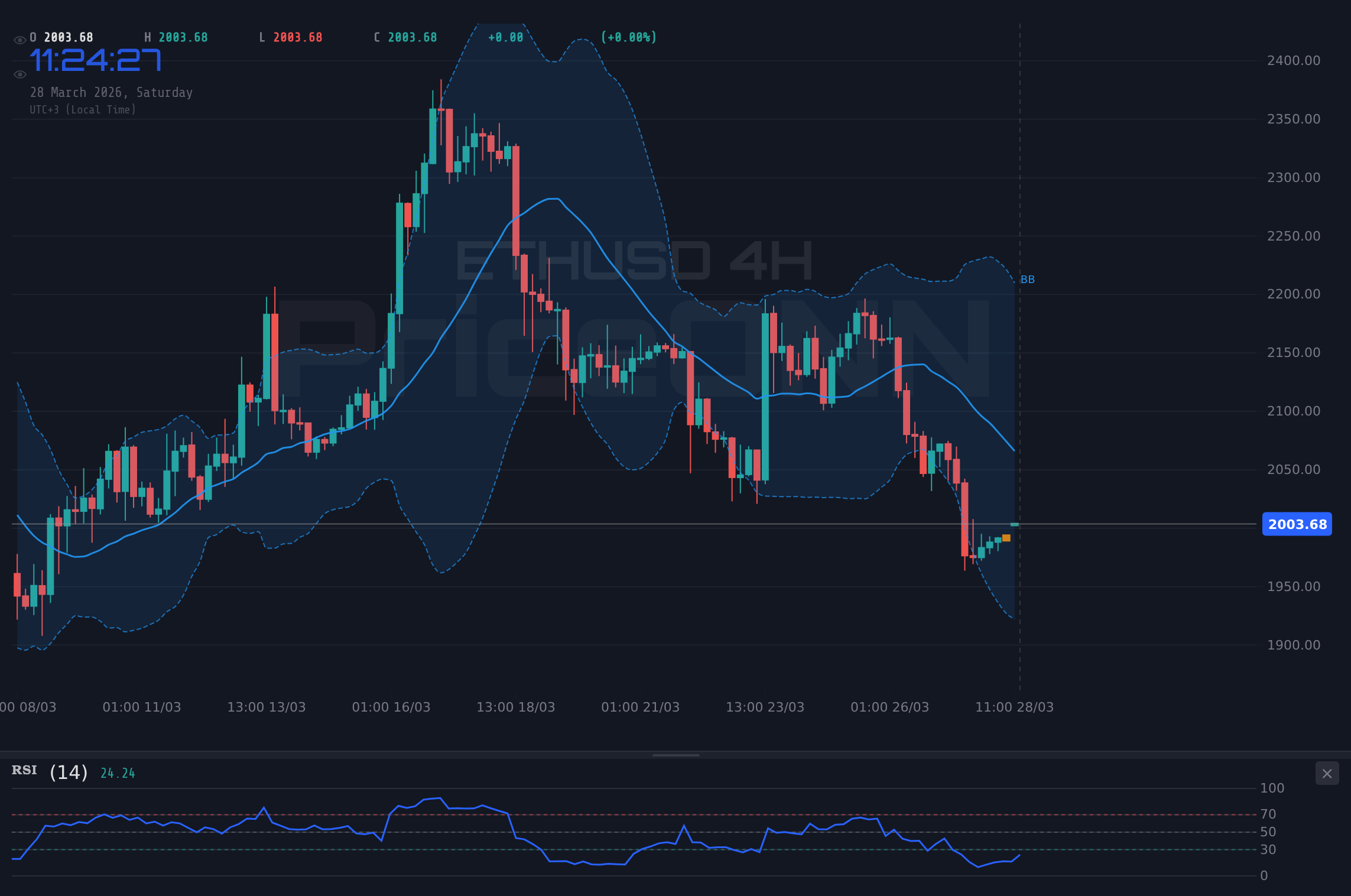Click the blue 2003.68 price tag on the axis
Viewport: 1351px width, 896px height.
(x=1297, y=524)
